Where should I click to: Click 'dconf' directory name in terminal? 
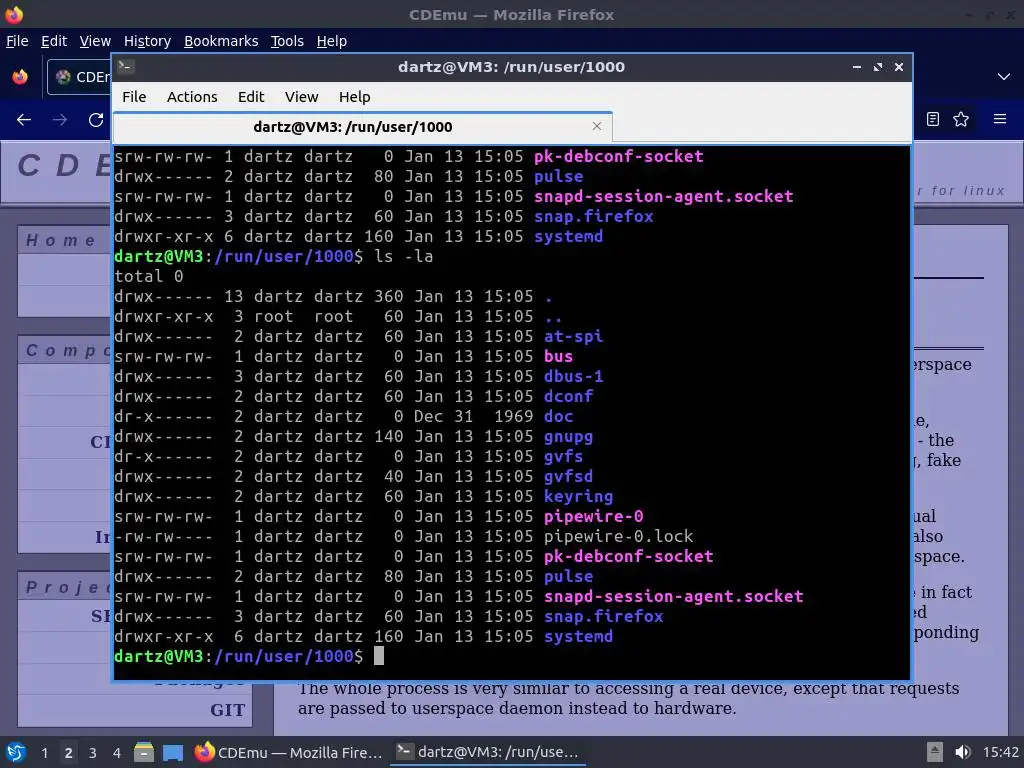[x=568, y=396]
